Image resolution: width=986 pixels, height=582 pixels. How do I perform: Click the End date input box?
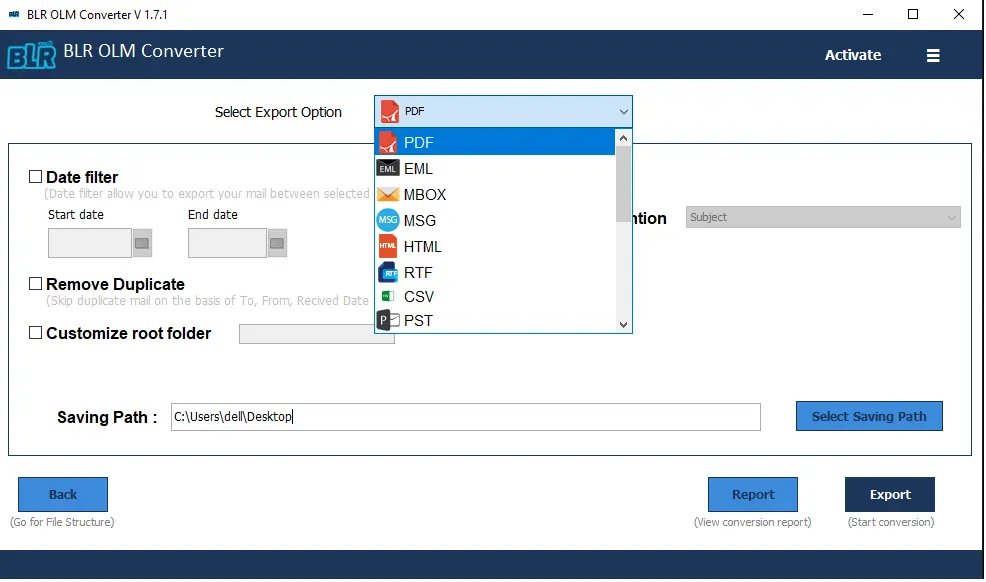click(x=227, y=243)
